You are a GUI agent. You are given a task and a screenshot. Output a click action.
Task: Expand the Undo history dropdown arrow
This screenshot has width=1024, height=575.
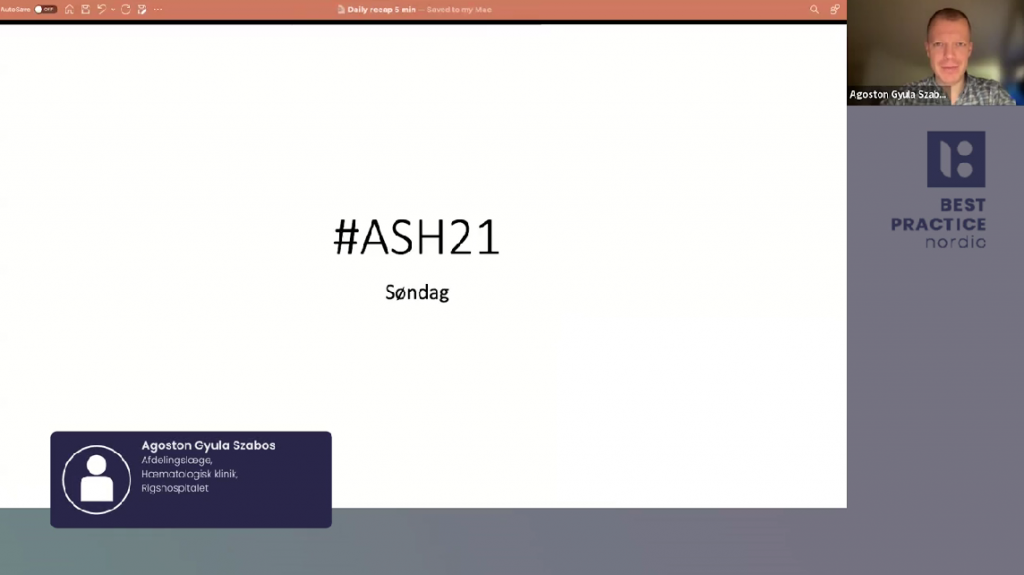coord(112,9)
